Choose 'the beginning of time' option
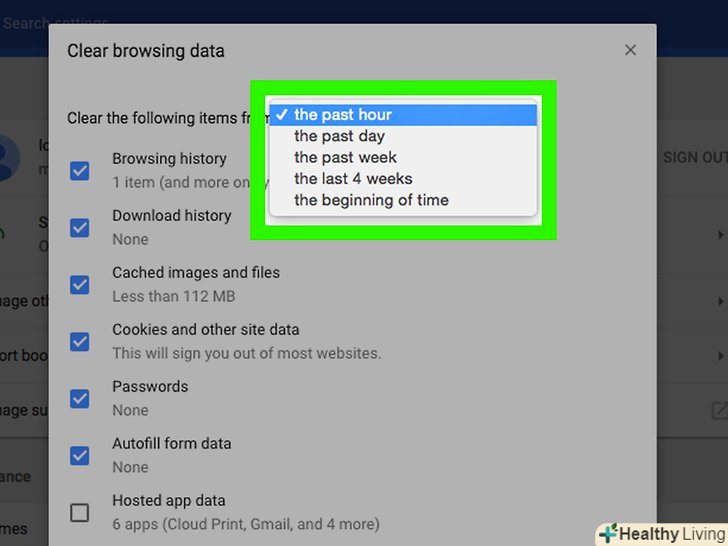 click(371, 200)
